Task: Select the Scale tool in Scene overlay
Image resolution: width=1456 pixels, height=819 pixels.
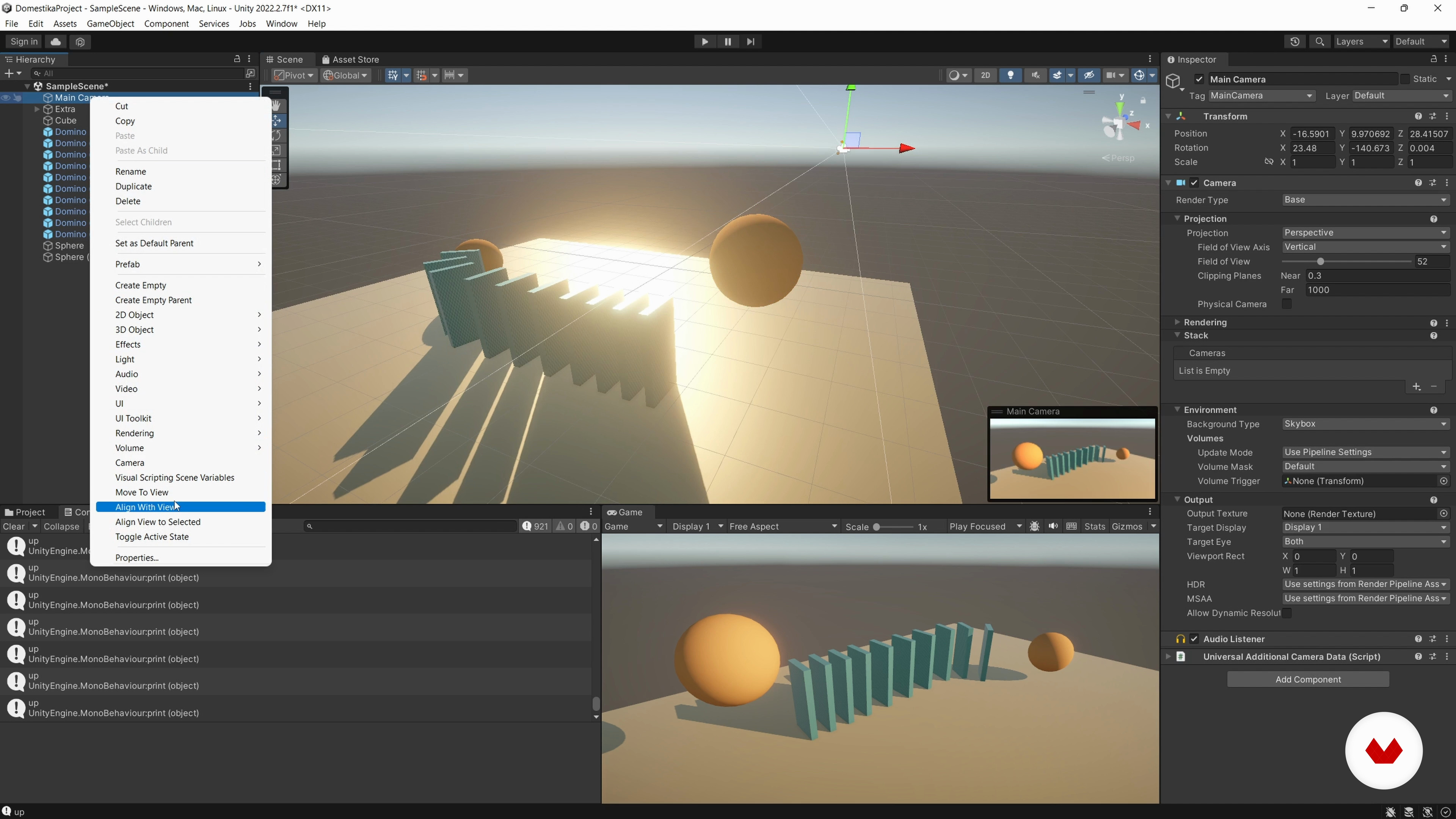Action: [277, 151]
